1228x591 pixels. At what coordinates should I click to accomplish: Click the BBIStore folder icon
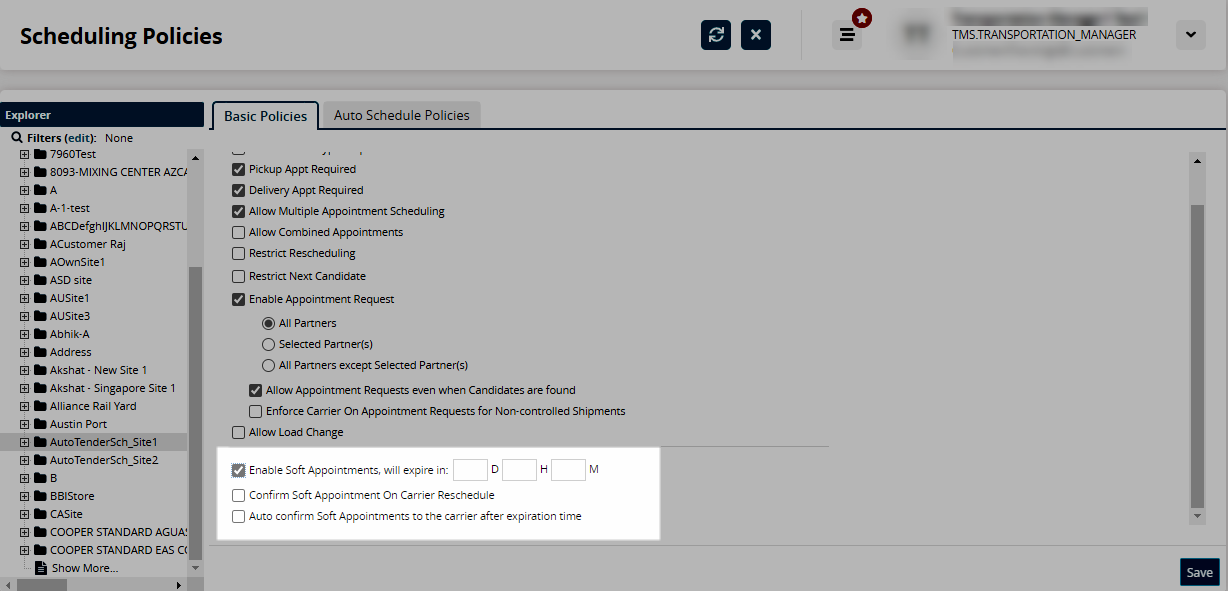click(x=40, y=496)
